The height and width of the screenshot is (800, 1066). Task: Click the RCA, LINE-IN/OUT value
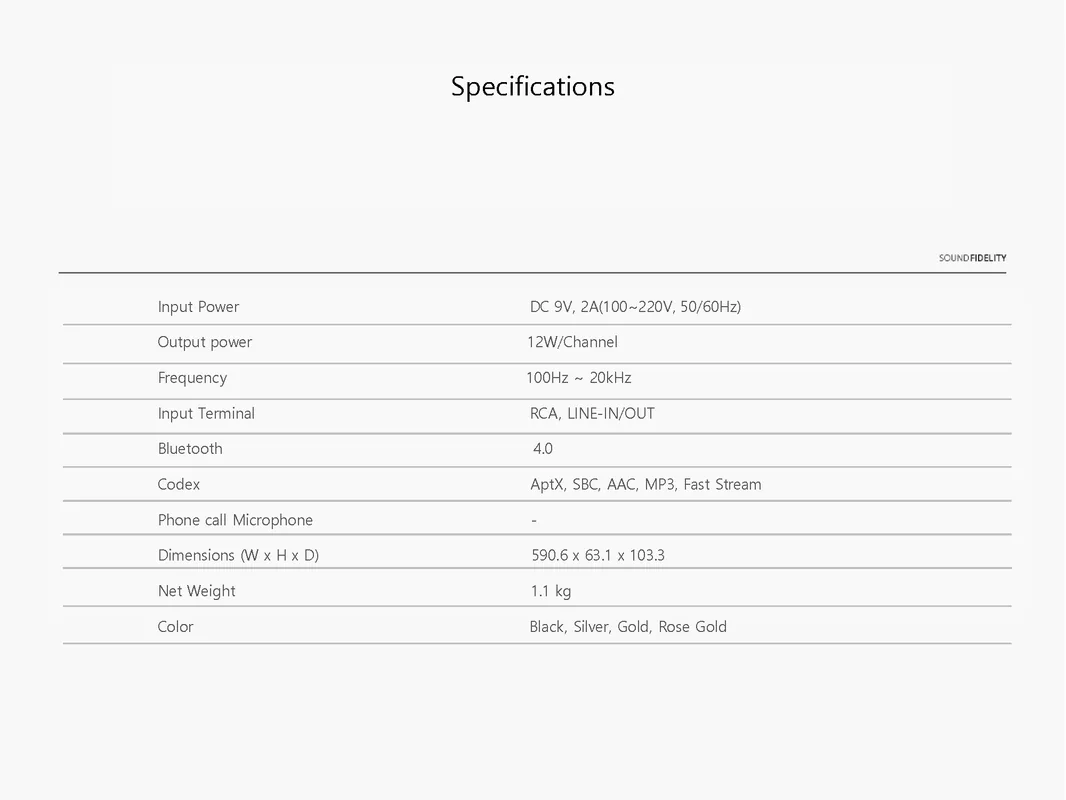click(592, 413)
